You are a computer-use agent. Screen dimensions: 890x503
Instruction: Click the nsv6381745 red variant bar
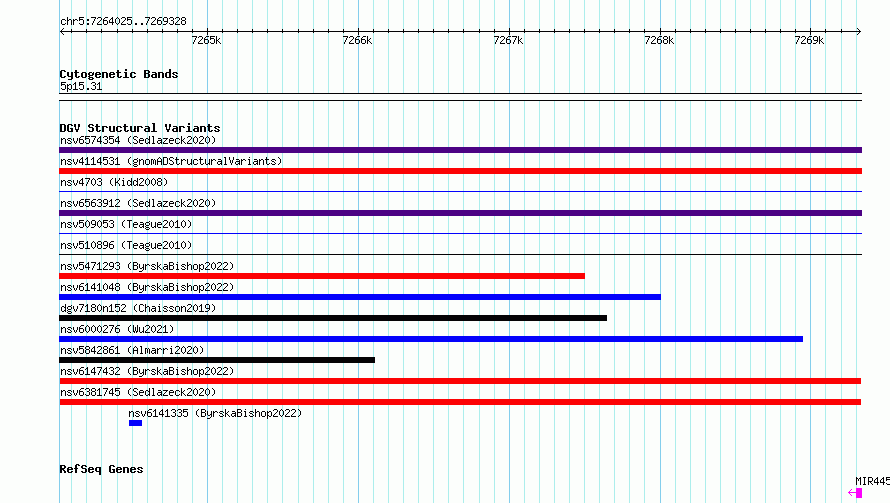460,402
